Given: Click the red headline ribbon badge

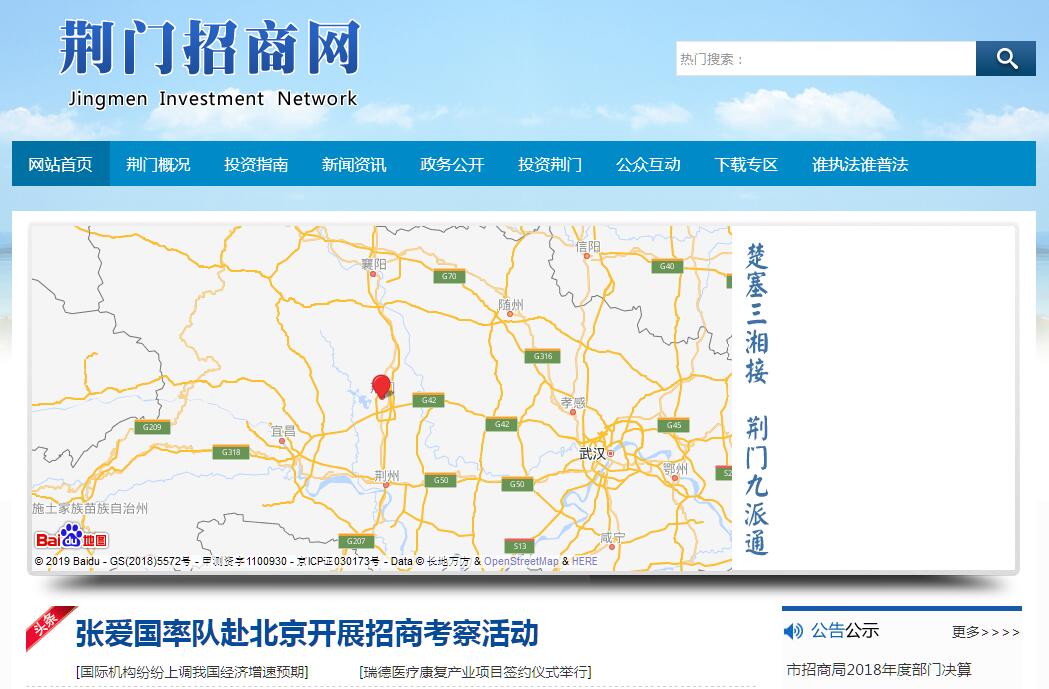Looking at the screenshot, I should click(x=51, y=625).
